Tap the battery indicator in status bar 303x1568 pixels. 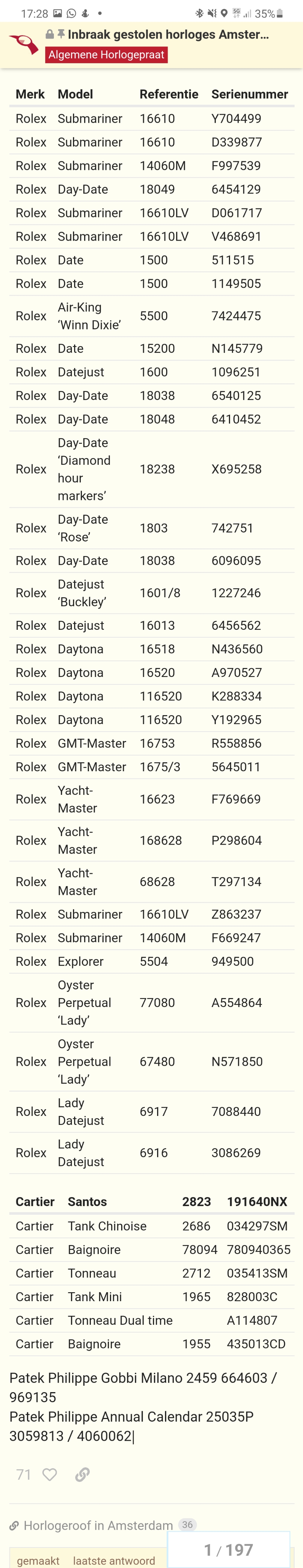pos(279,13)
